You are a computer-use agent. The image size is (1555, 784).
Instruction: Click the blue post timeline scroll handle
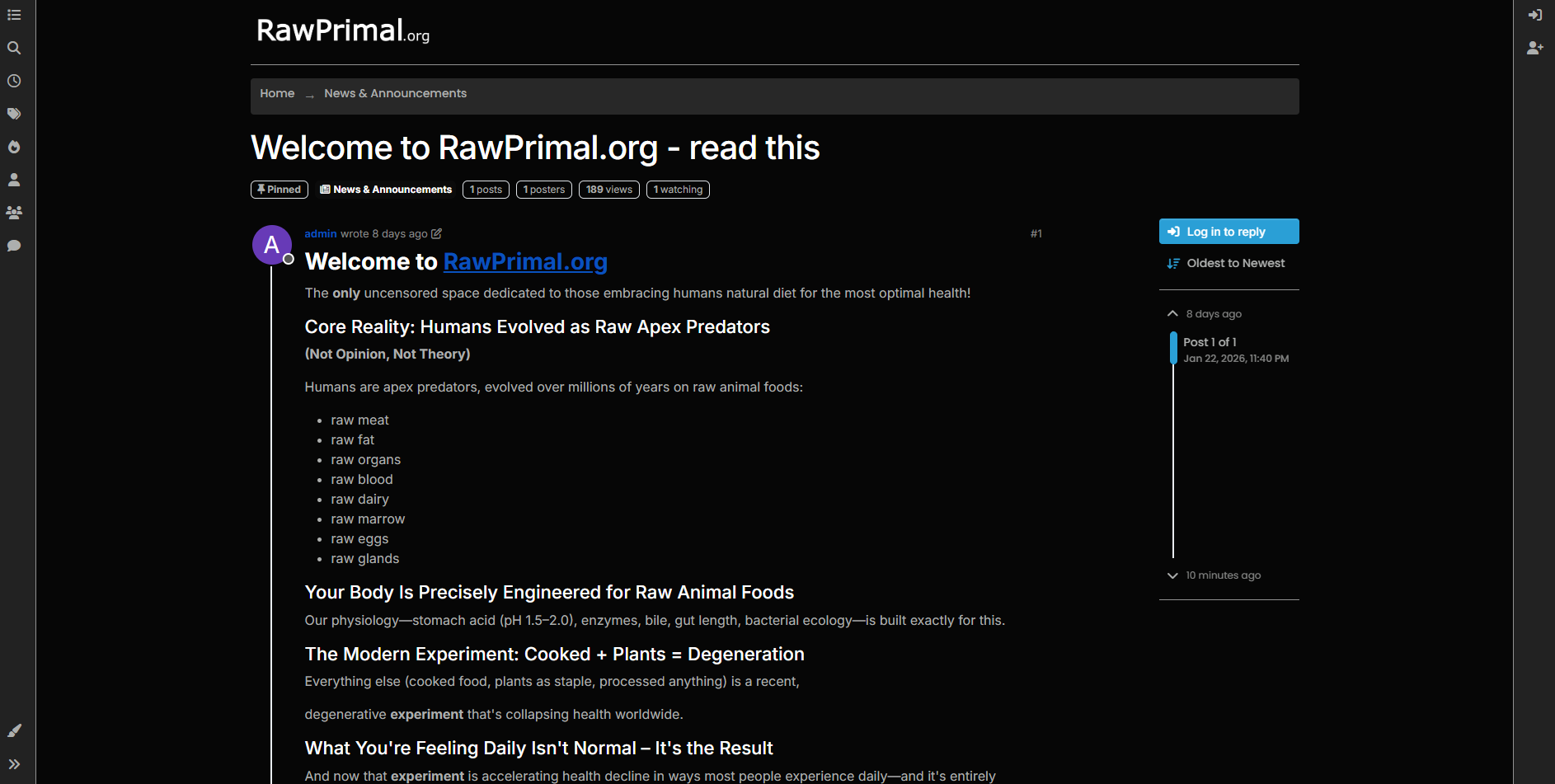[x=1173, y=348]
